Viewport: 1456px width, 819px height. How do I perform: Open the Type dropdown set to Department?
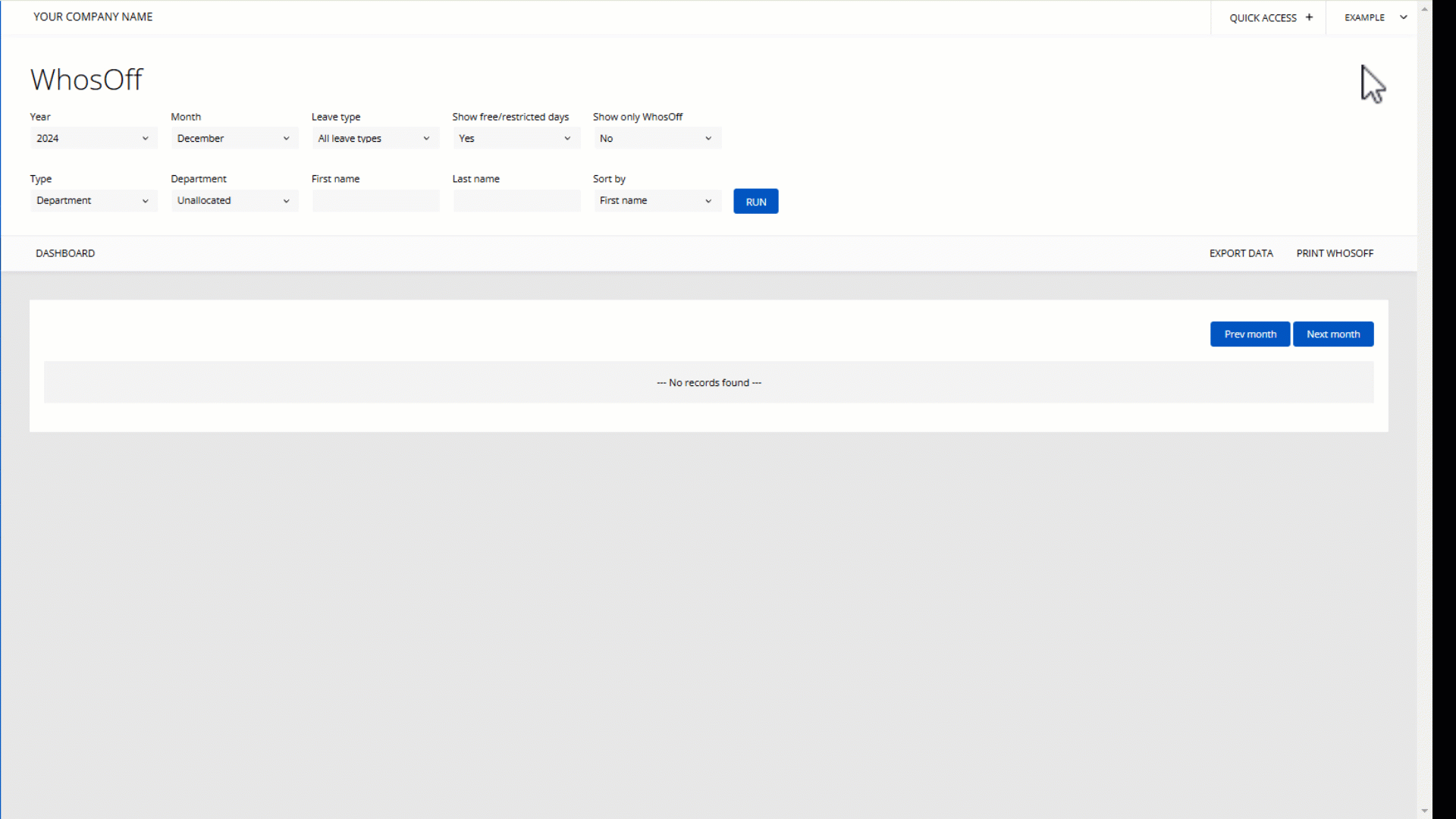tap(93, 200)
